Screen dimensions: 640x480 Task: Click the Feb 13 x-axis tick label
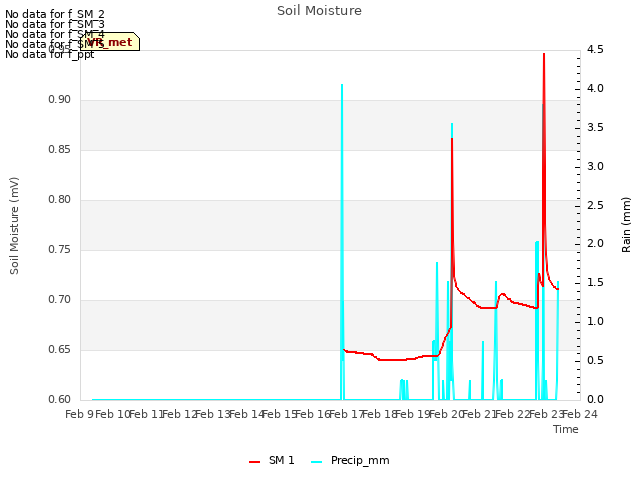click(x=213, y=414)
